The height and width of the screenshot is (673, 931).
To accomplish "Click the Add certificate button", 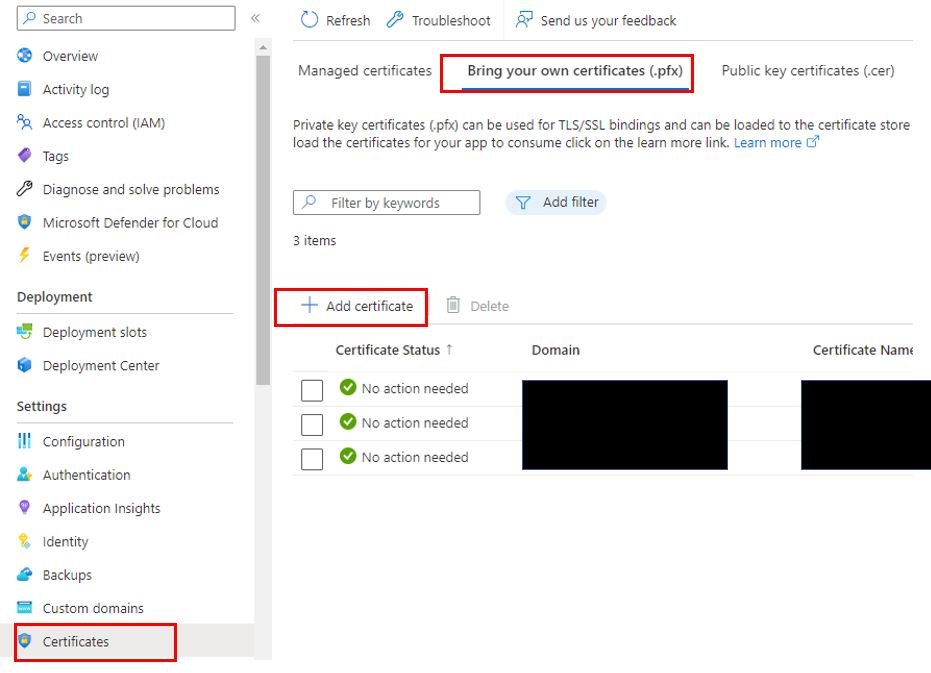I will point(351,305).
